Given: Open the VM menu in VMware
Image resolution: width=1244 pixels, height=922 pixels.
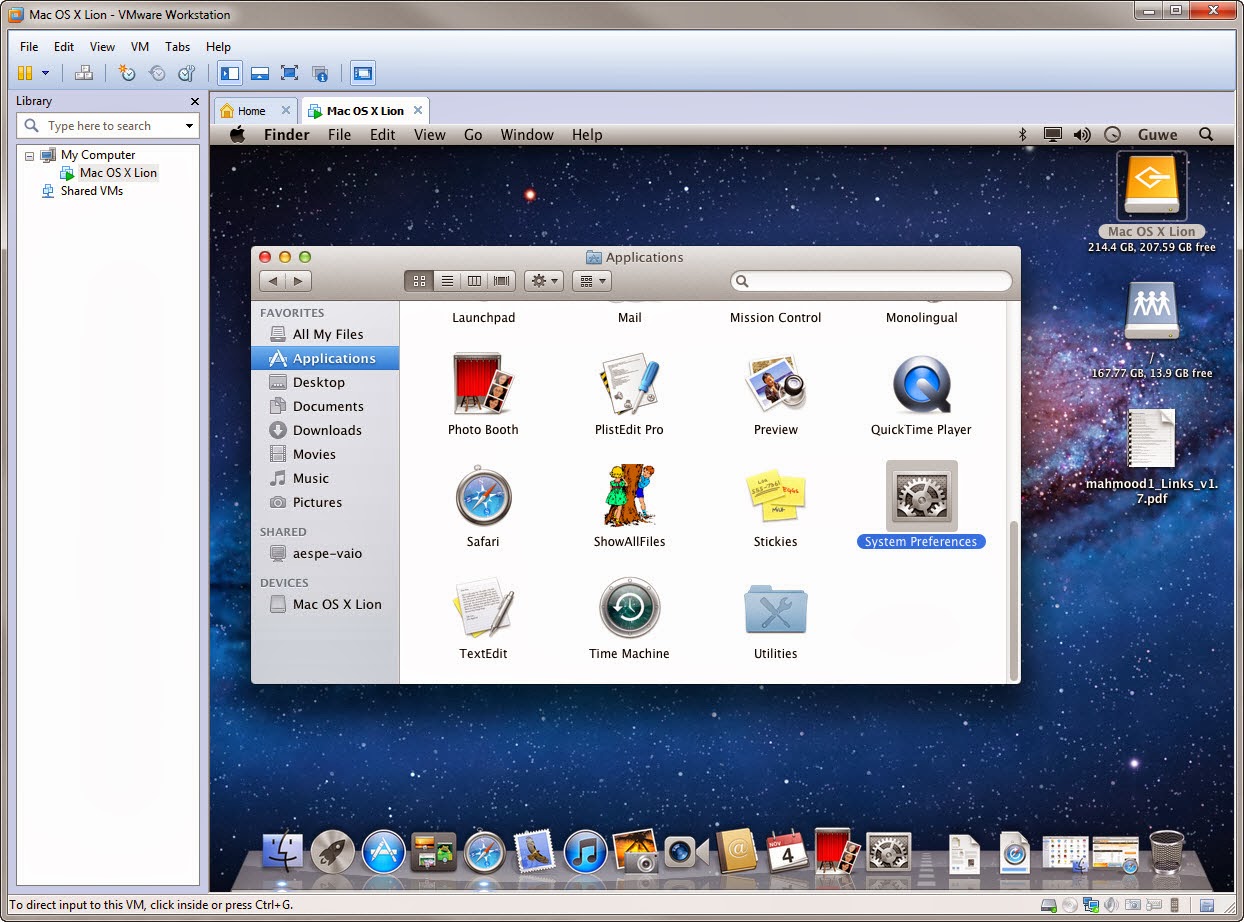Looking at the screenshot, I should tap(139, 46).
